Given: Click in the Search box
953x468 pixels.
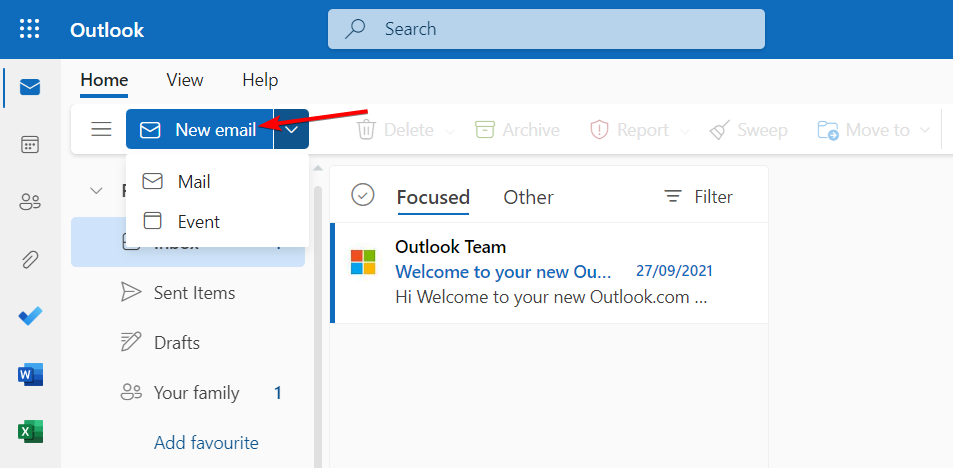Looking at the screenshot, I should 546,29.
